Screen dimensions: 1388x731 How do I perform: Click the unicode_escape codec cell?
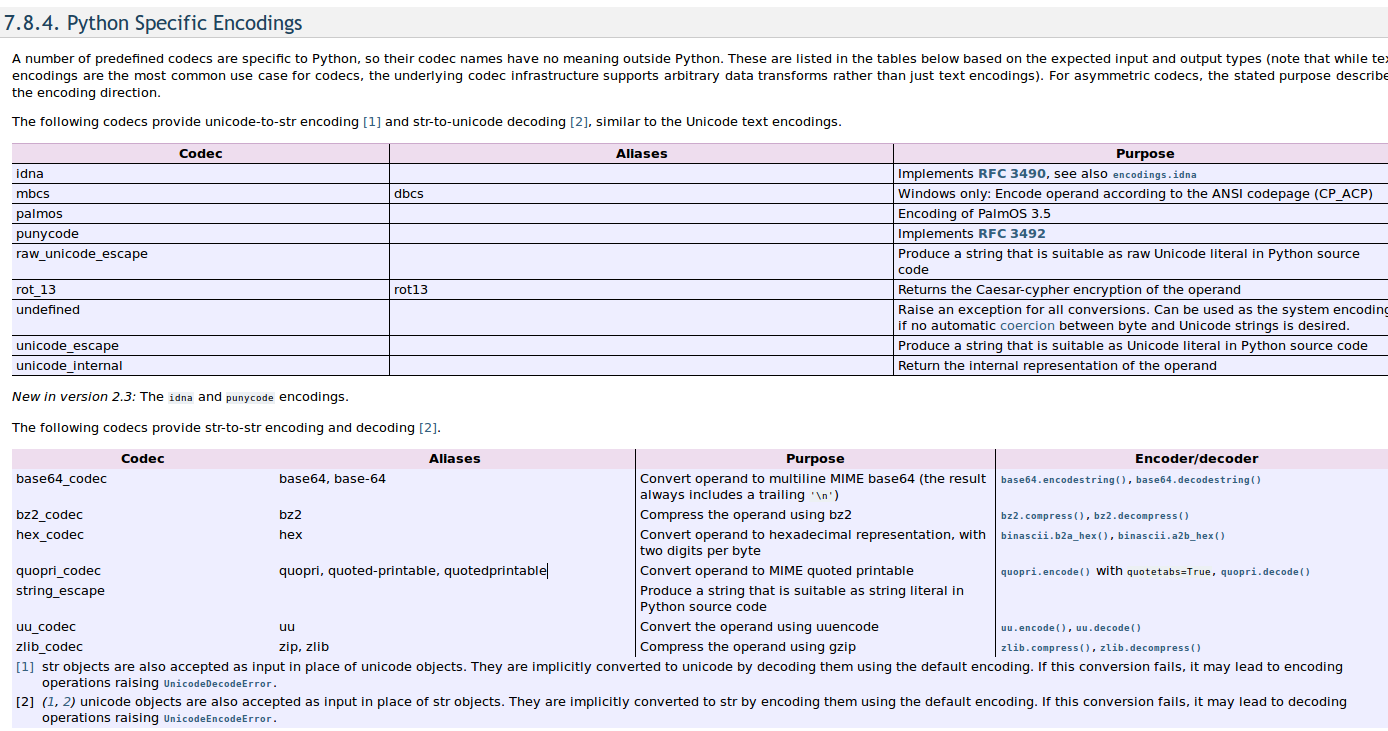200,346
